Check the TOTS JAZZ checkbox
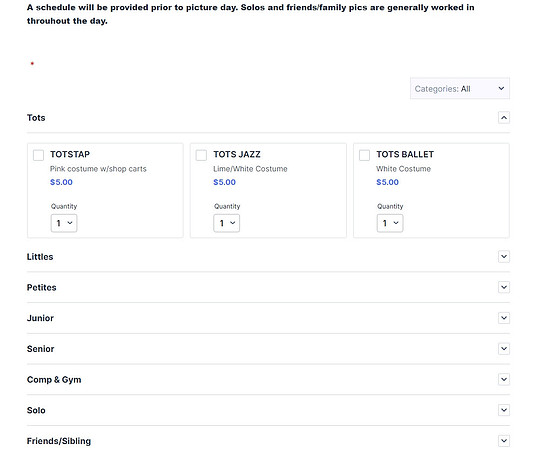The height and width of the screenshot is (450, 536). coord(201,155)
